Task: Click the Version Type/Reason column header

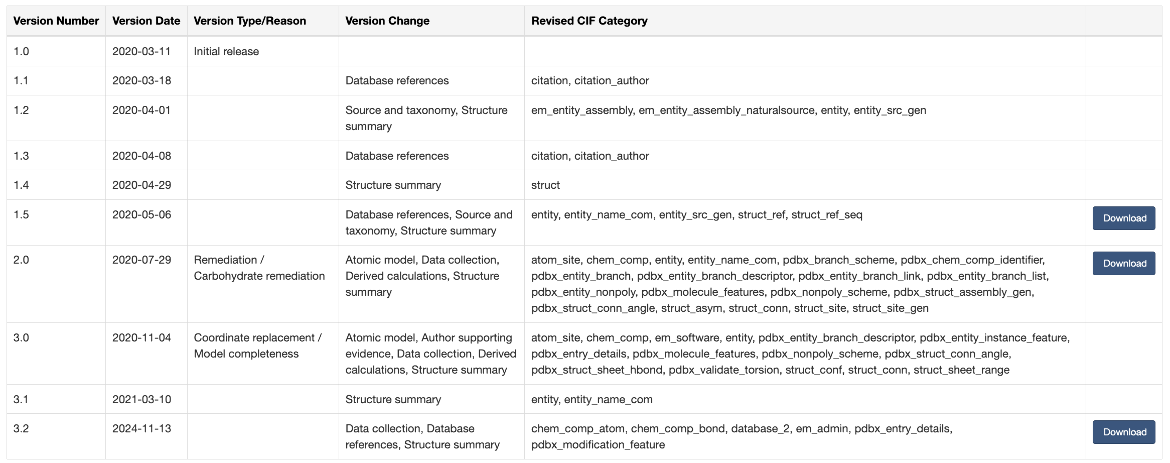Action: 250,21
